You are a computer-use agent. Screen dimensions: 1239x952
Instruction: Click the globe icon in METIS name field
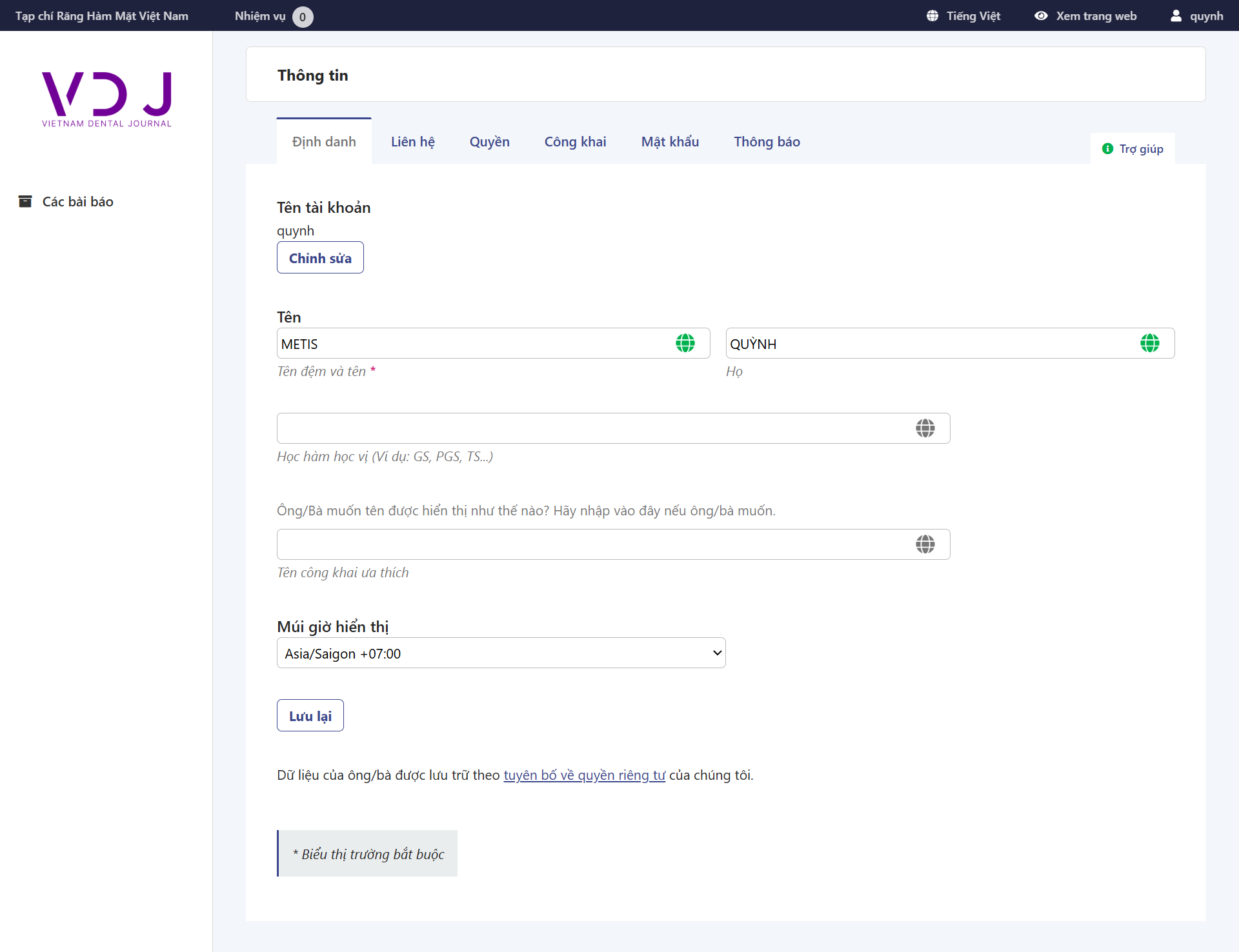pos(685,343)
